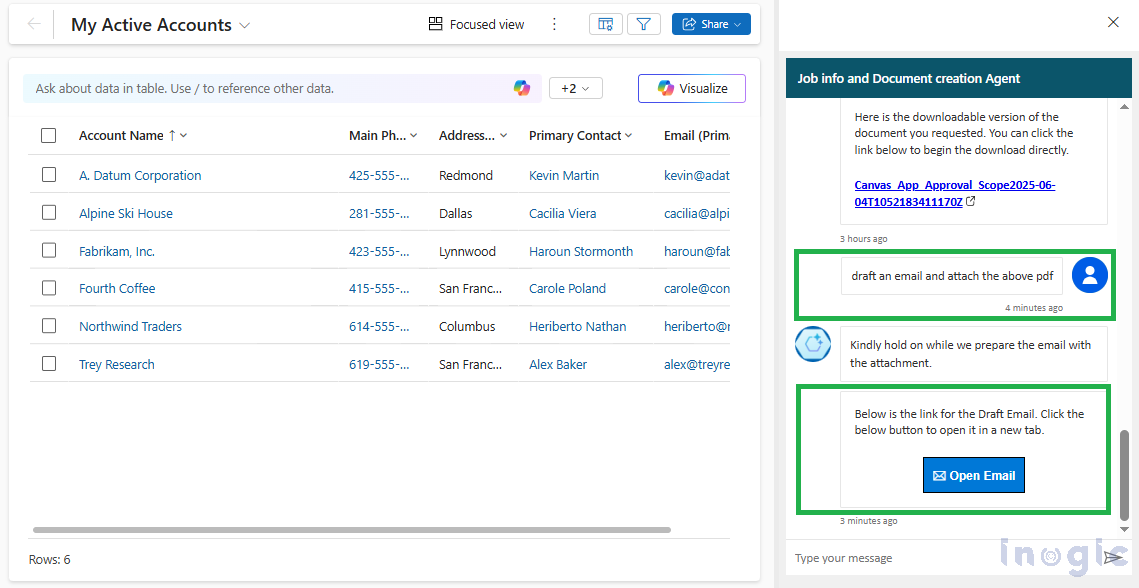Click the Columbus city cell

(467, 326)
